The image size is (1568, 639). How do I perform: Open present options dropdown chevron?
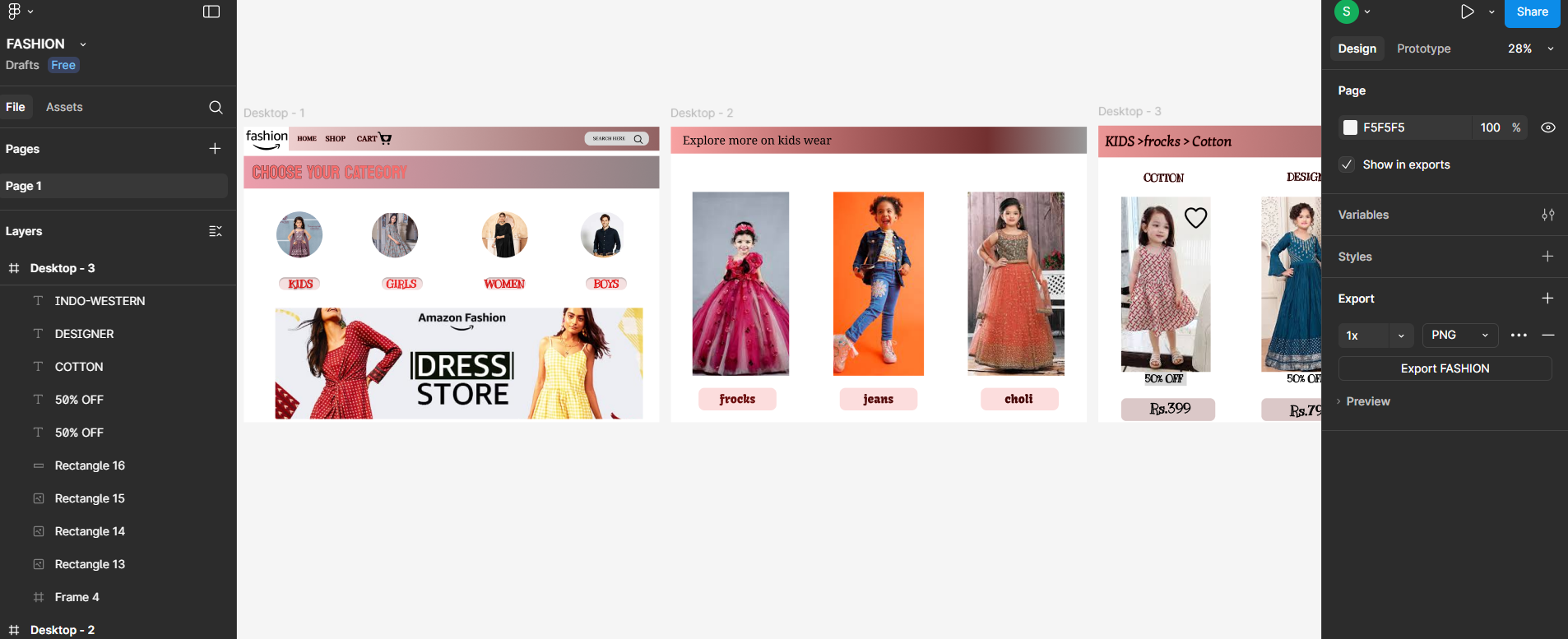(x=1491, y=12)
